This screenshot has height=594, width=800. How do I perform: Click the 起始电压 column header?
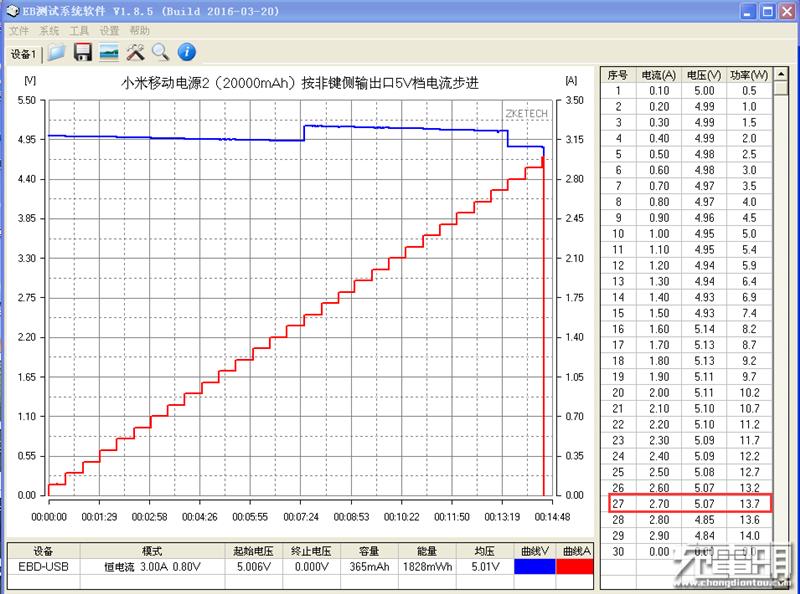click(x=254, y=551)
